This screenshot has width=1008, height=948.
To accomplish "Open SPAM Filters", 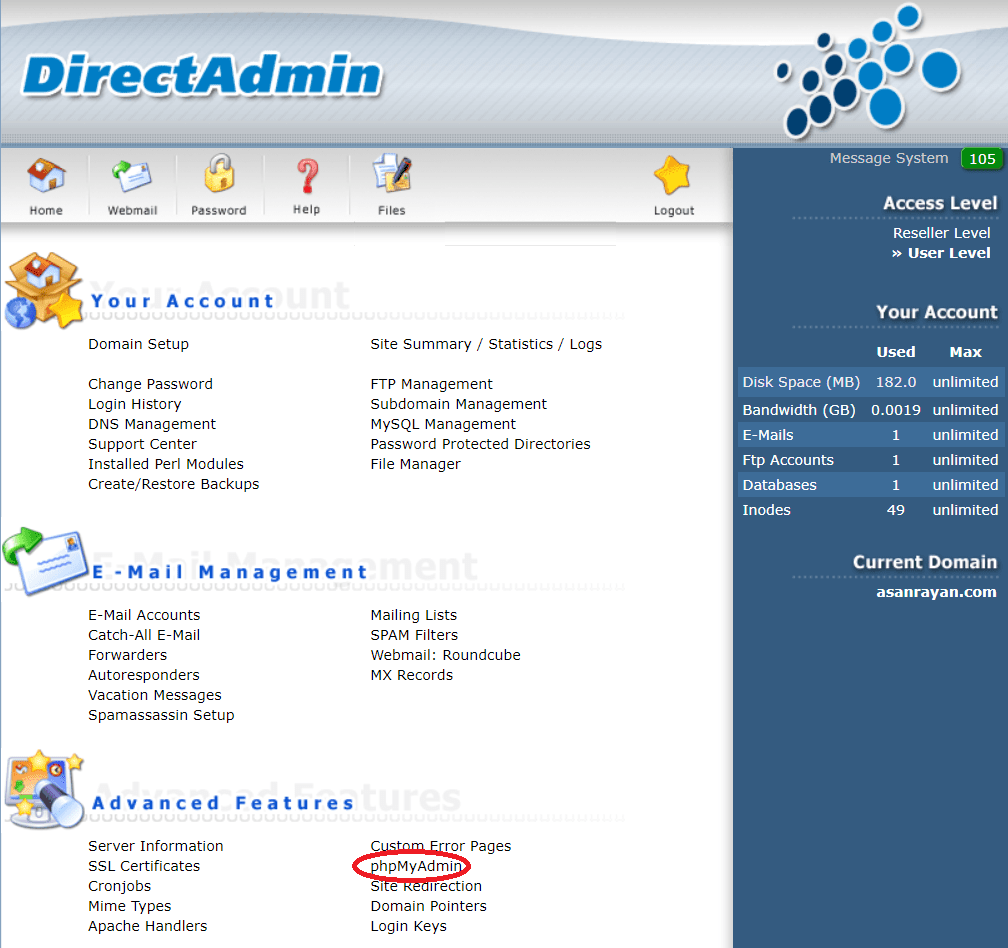I will tap(414, 634).
